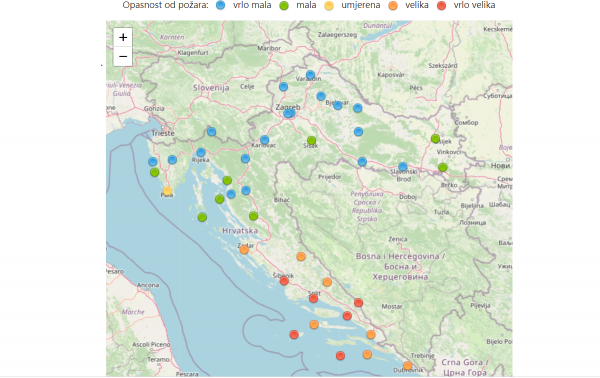Click the orange 'velika' legend swatch

[393, 5]
